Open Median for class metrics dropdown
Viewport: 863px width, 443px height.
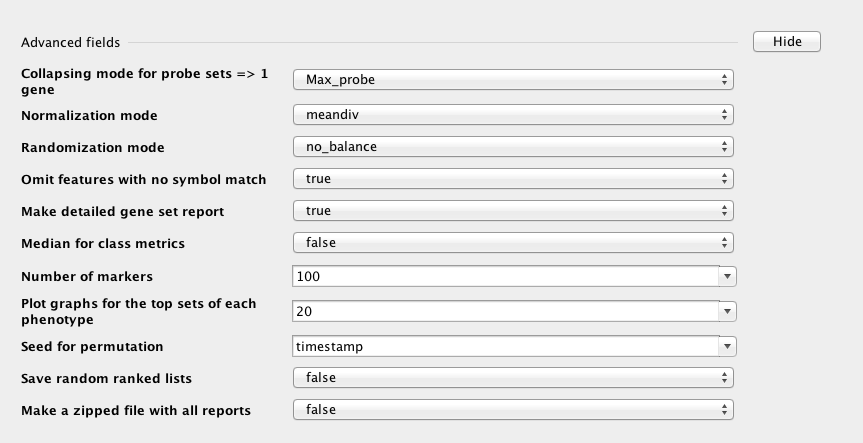click(513, 243)
